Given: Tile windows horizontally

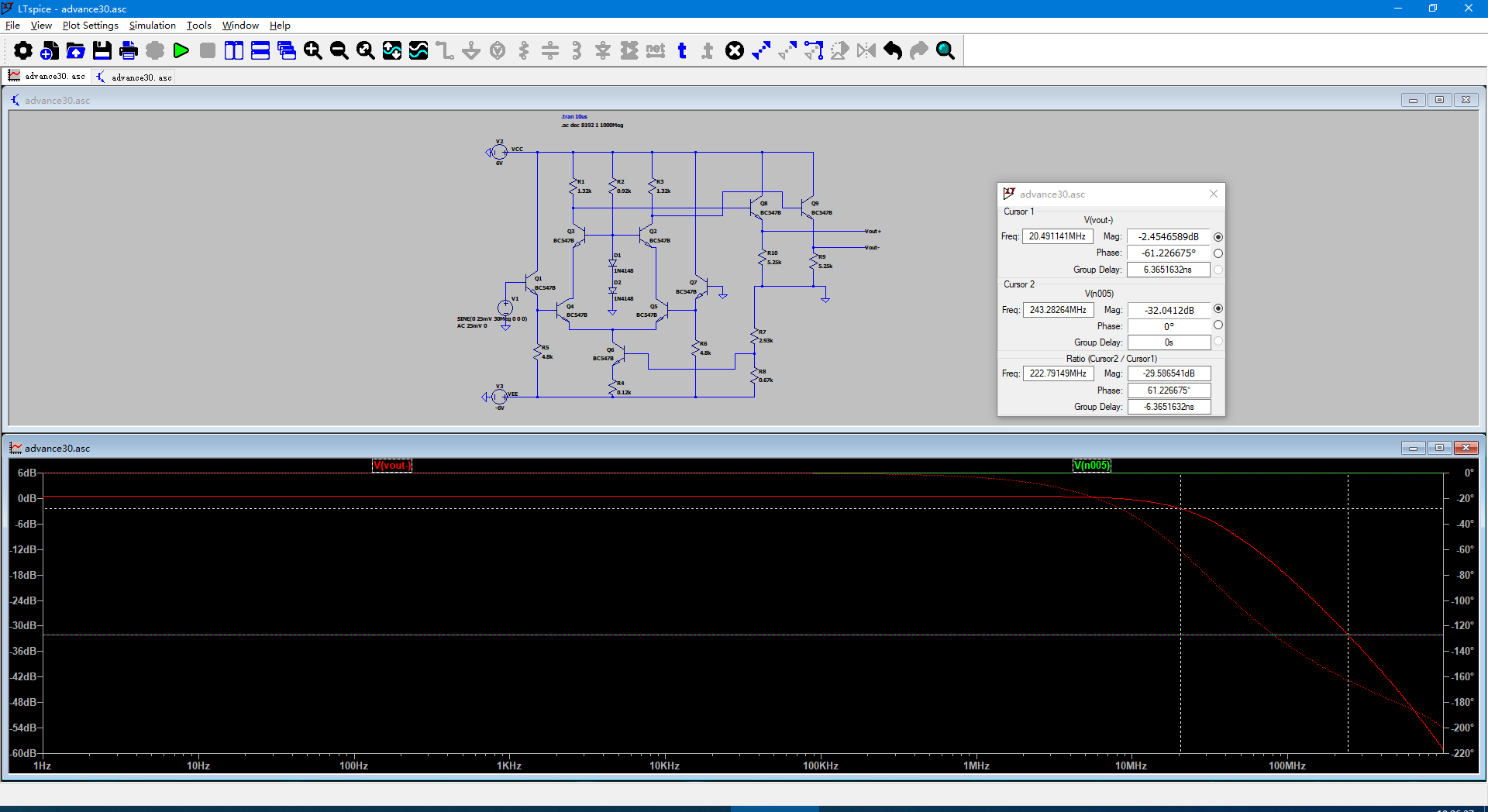Looking at the screenshot, I should pos(260,50).
